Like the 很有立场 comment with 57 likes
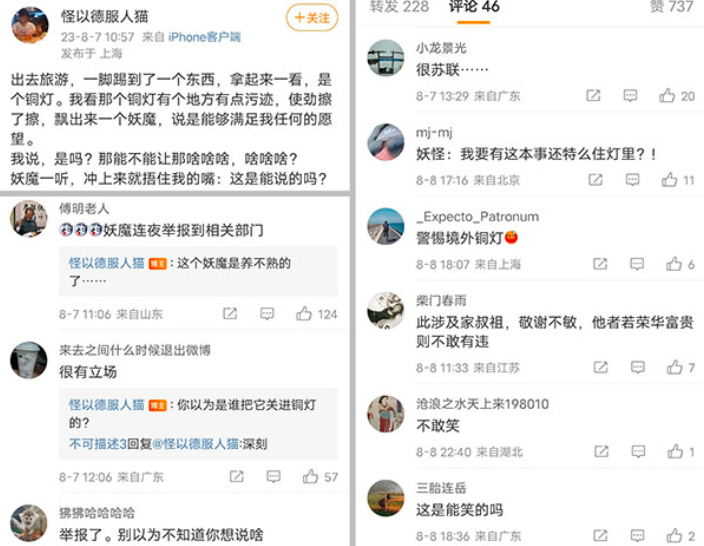704x546 pixels. (310, 476)
